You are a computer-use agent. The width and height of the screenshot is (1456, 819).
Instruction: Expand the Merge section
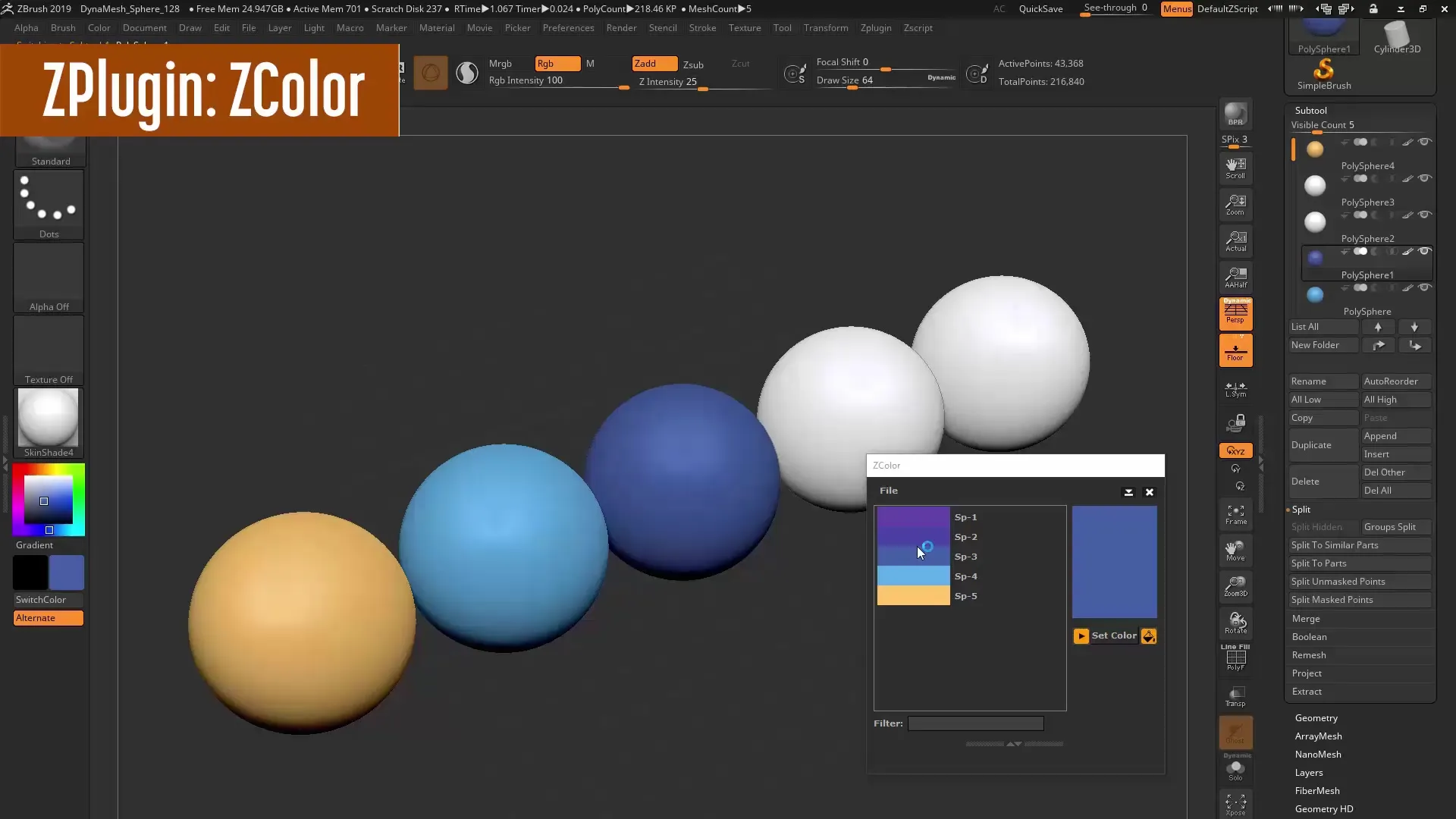pyautogui.click(x=1306, y=619)
